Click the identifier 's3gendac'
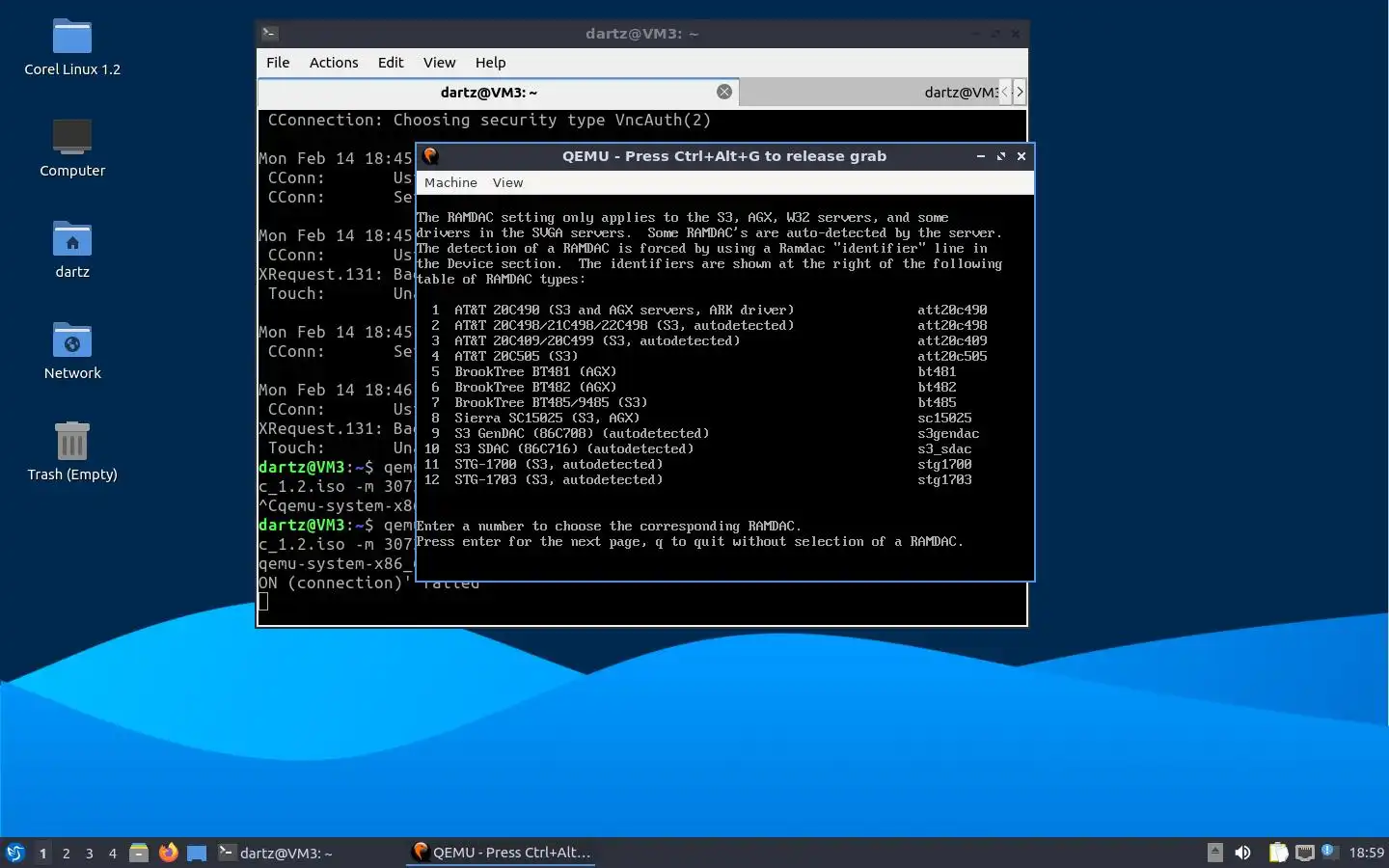1389x868 pixels. pos(948,434)
